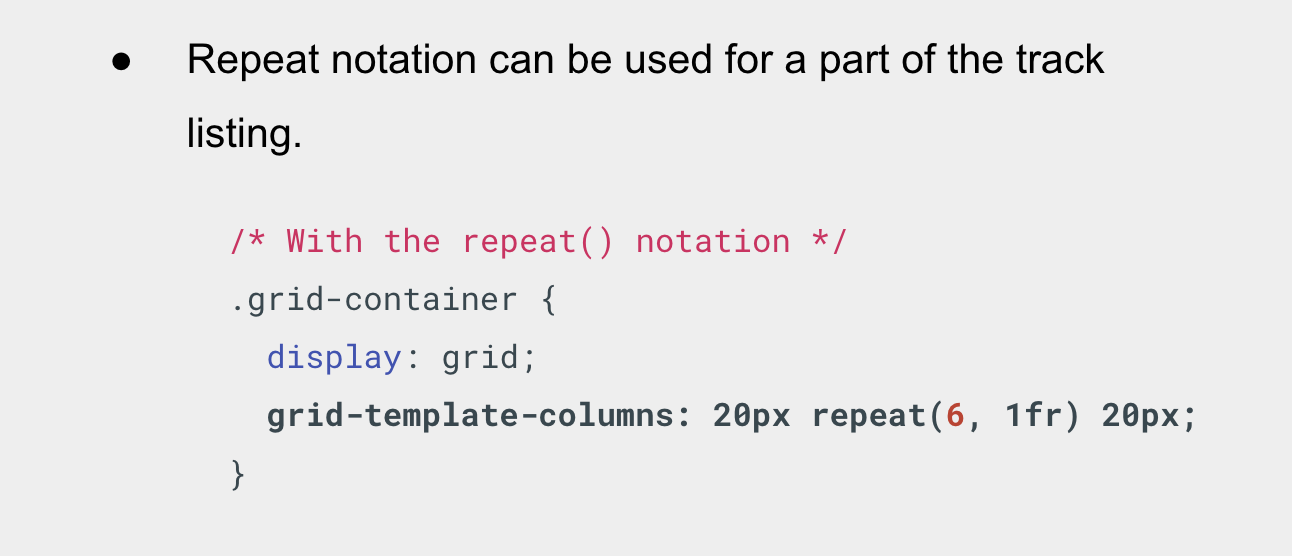The image size is (1292, 556).
Task: Click the ".grid-container" selector
Action: click(374, 300)
